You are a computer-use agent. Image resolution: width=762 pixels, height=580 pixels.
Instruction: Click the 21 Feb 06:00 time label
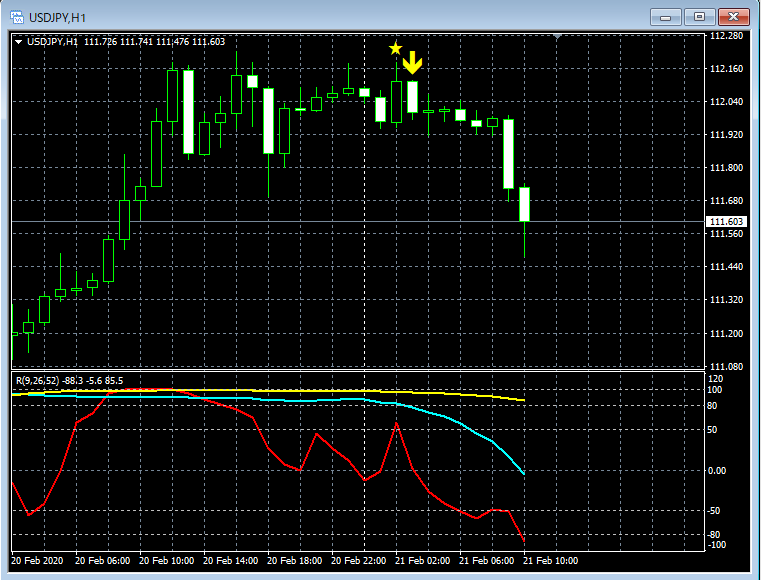486,561
